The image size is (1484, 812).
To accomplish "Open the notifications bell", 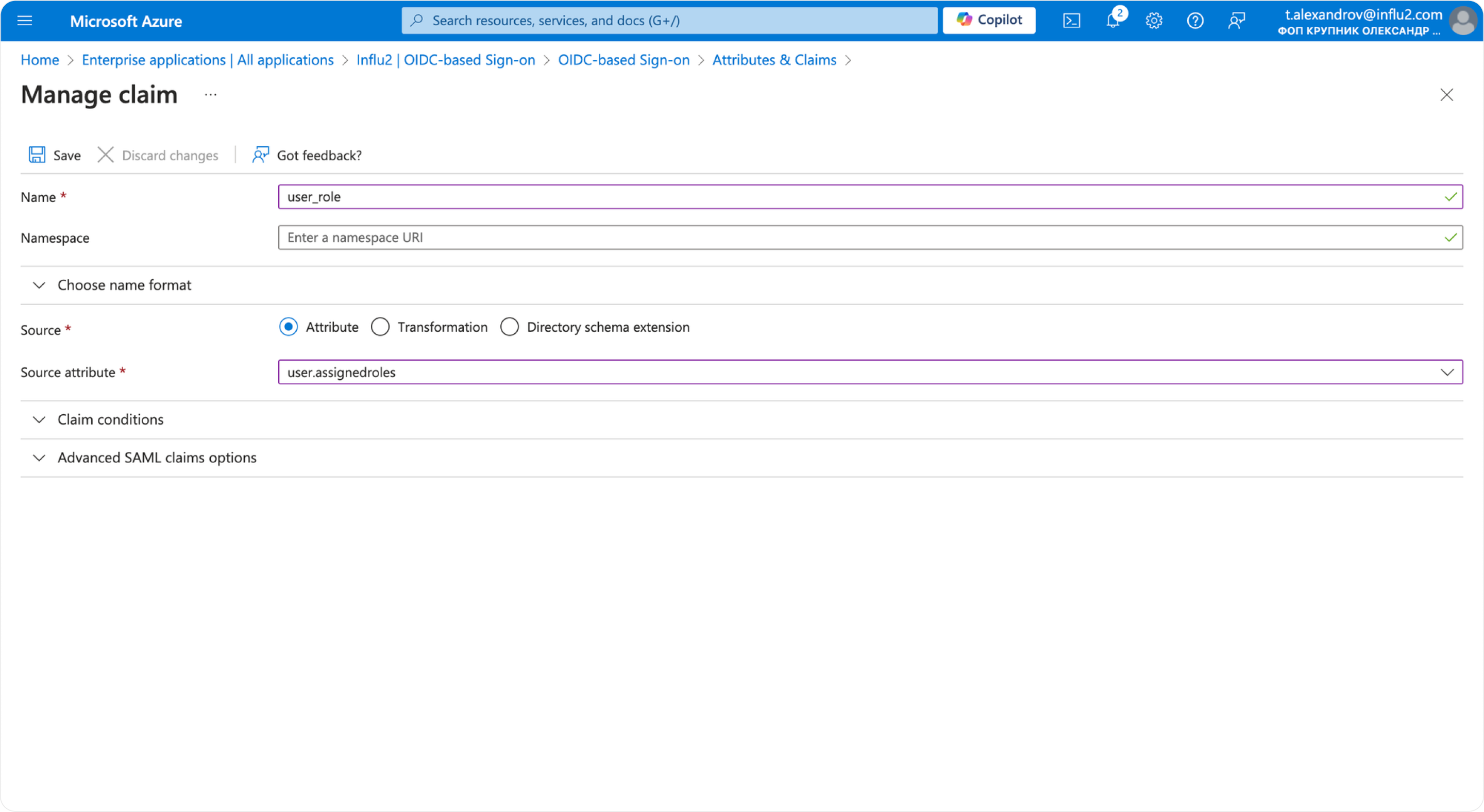I will [x=1113, y=20].
